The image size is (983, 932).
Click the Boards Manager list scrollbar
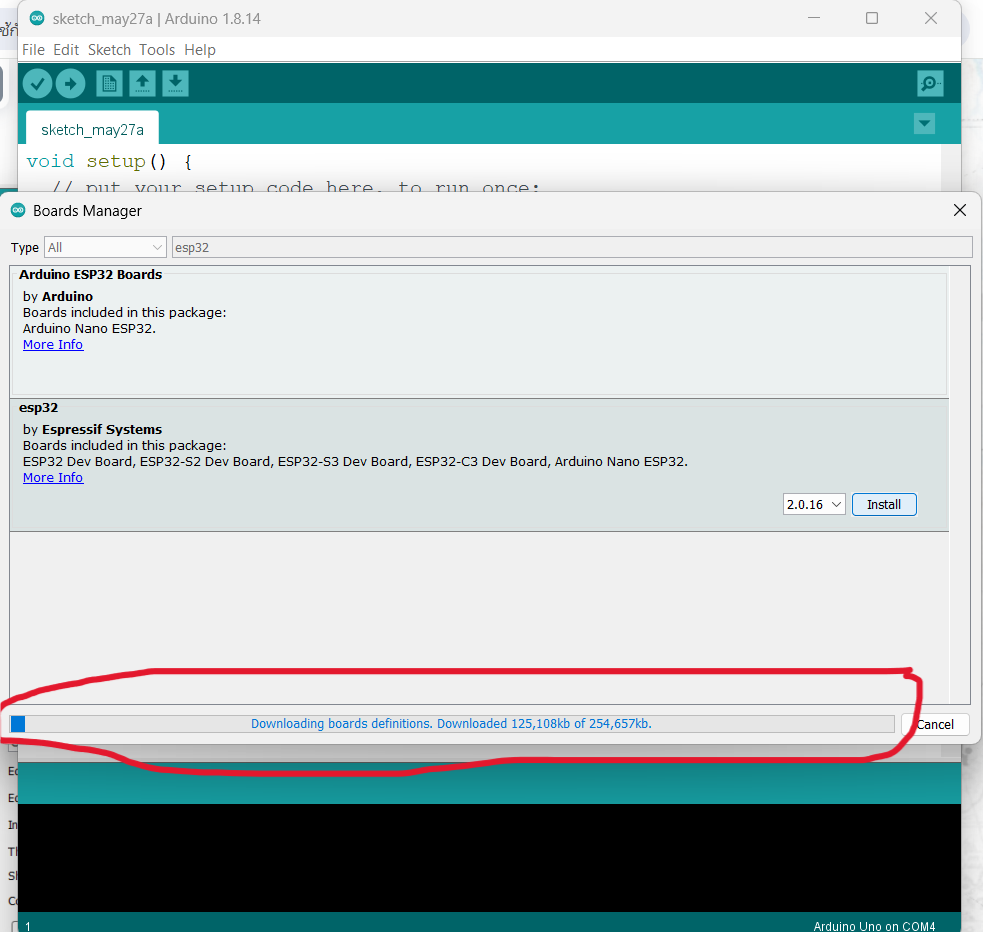pos(960,484)
